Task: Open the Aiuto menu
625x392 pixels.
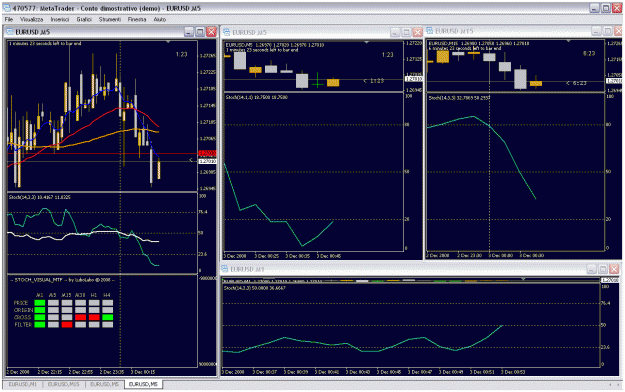Action: (x=160, y=19)
